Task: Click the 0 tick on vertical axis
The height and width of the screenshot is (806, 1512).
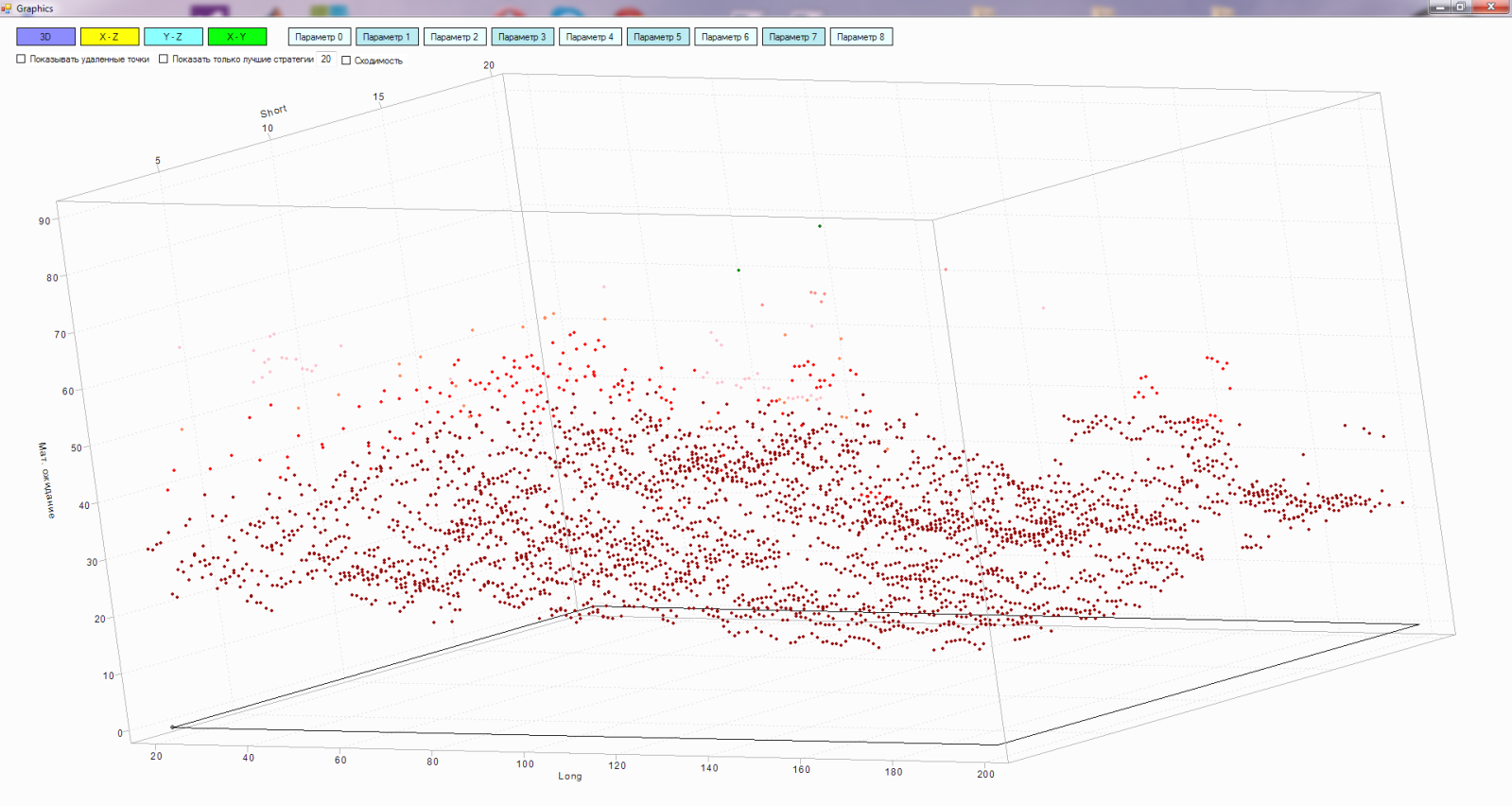Action: pos(120,733)
